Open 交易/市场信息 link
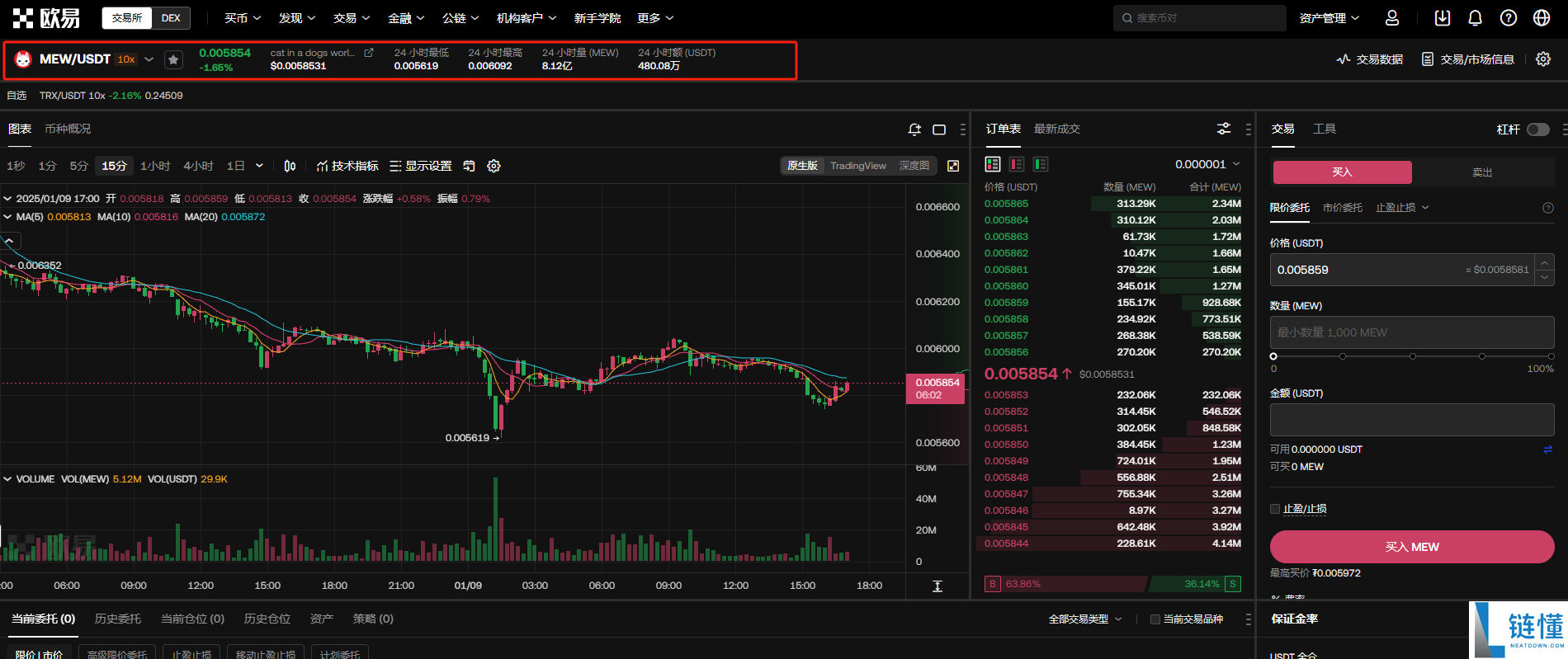Screen dimensions: 1568x659 tap(1467, 59)
